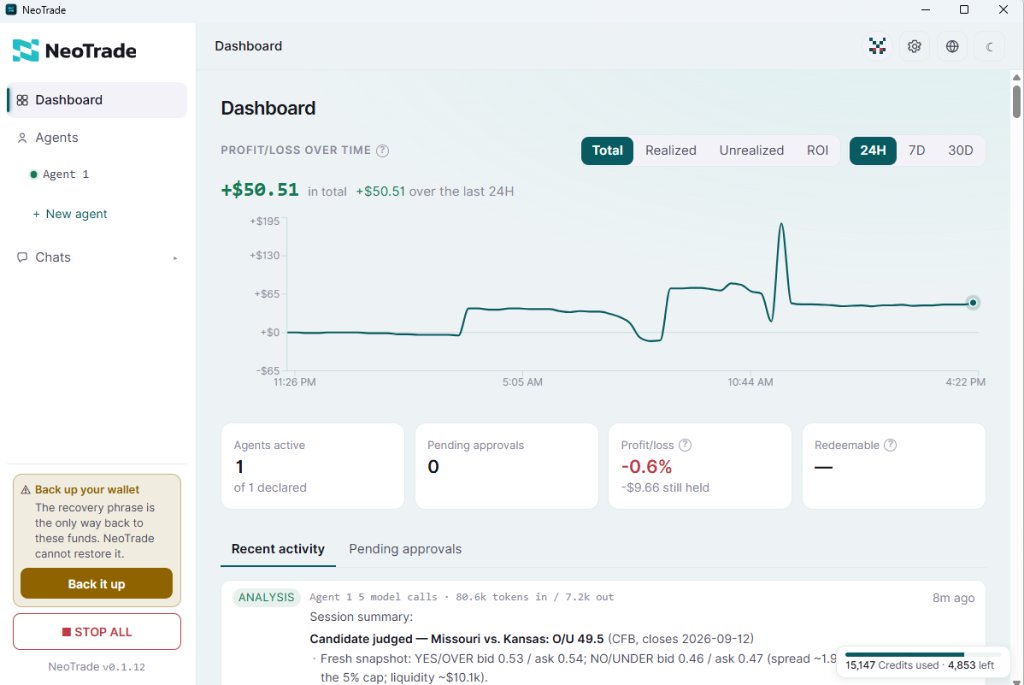1024x685 pixels.
Task: Click the Agents active card
Action: pyautogui.click(x=313, y=466)
